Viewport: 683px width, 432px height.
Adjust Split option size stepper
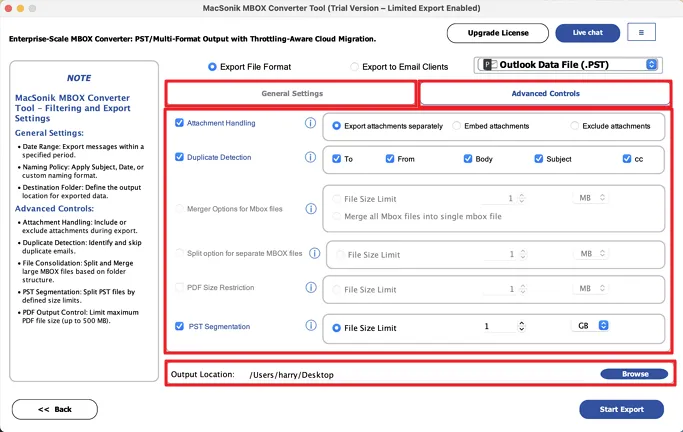pyautogui.click(x=523, y=254)
